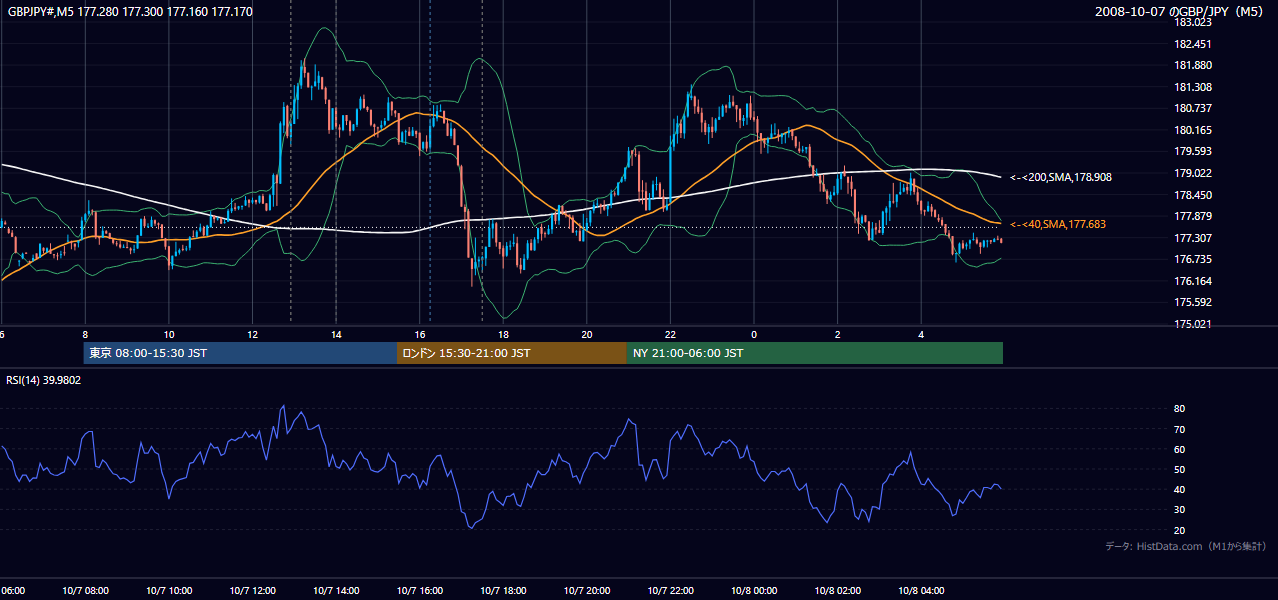Click hour tick 12 under price chart

click(253, 334)
